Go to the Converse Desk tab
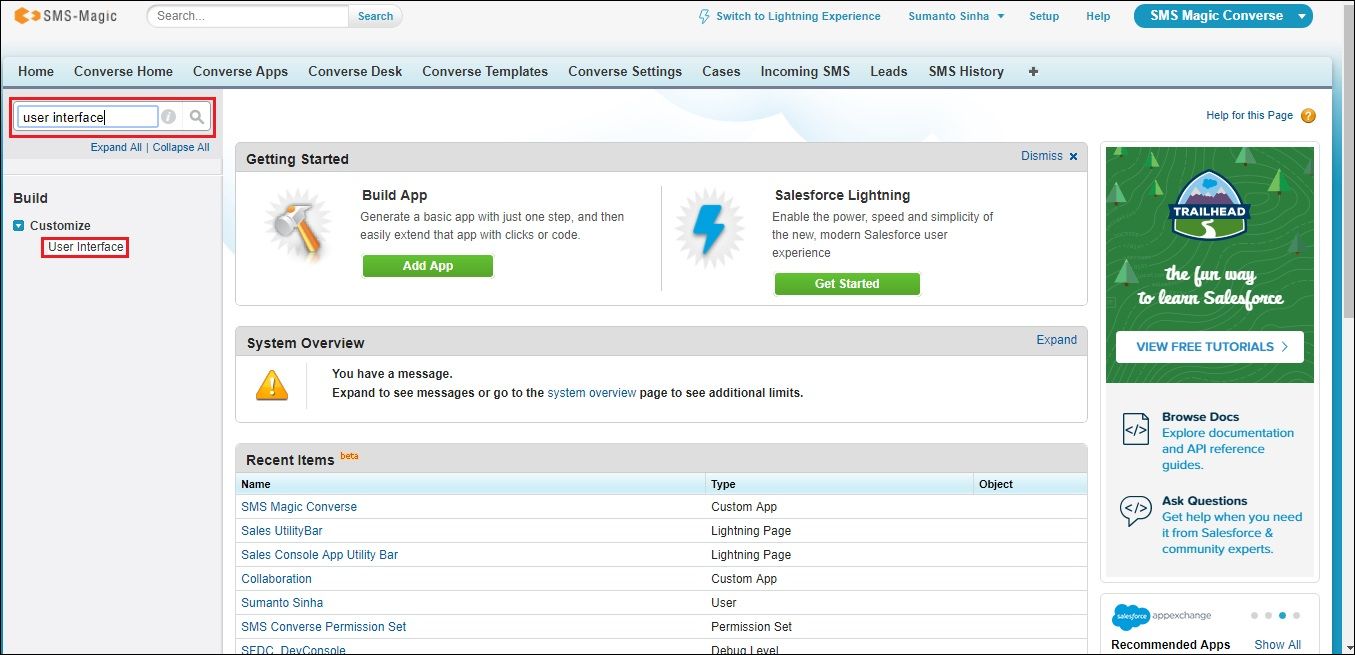Viewport: 1355px width, 655px height. point(355,71)
